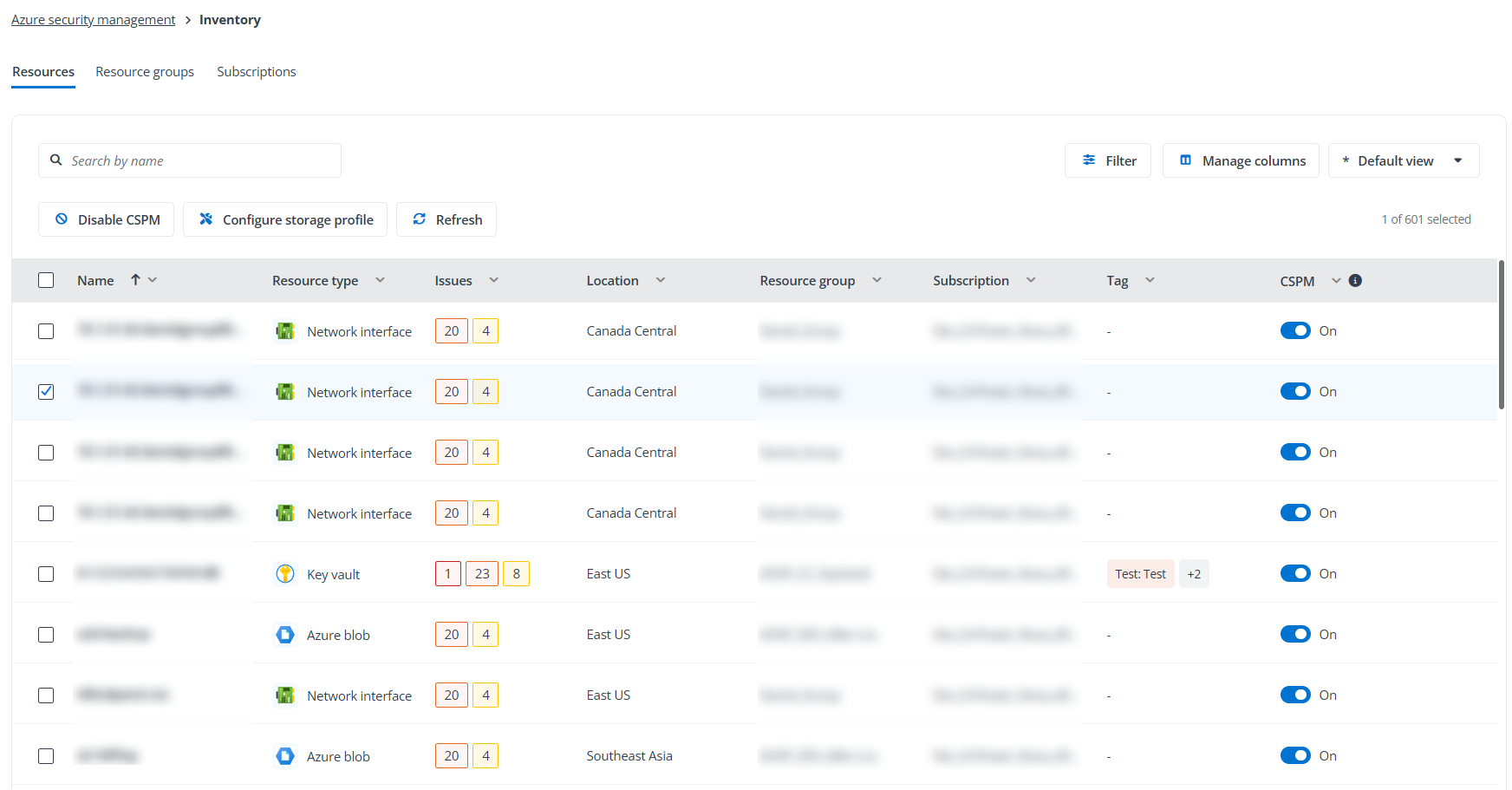The width and height of the screenshot is (1512, 790).
Task: Click the East US Azure blob icon
Action: pyautogui.click(x=285, y=634)
